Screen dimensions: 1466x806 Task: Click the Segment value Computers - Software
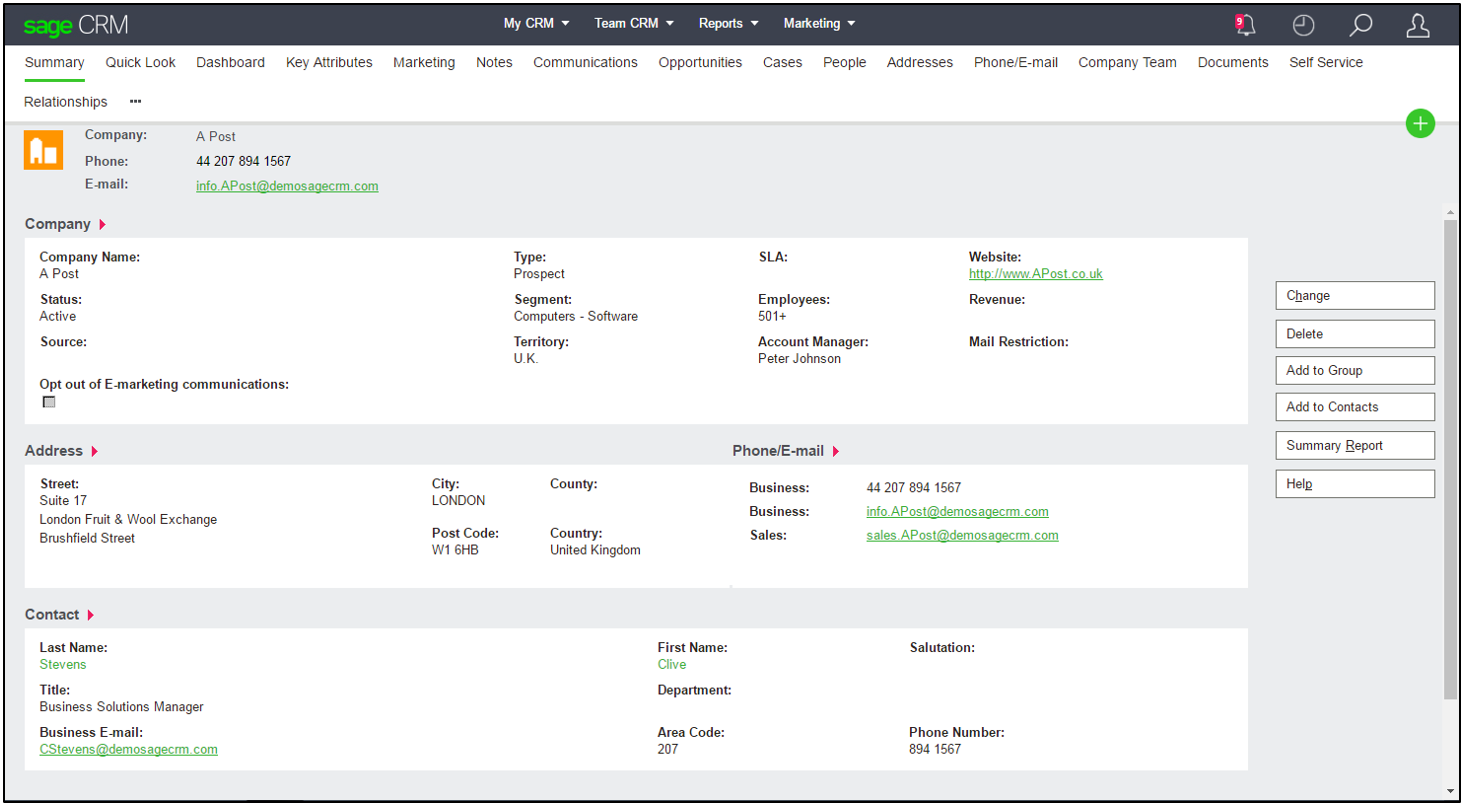(576, 317)
